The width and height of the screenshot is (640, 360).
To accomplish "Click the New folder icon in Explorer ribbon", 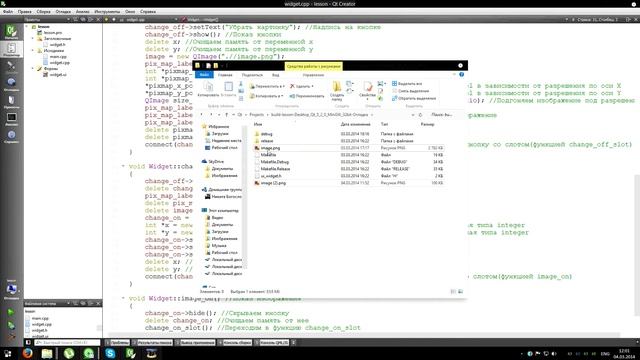I will (x=337, y=90).
